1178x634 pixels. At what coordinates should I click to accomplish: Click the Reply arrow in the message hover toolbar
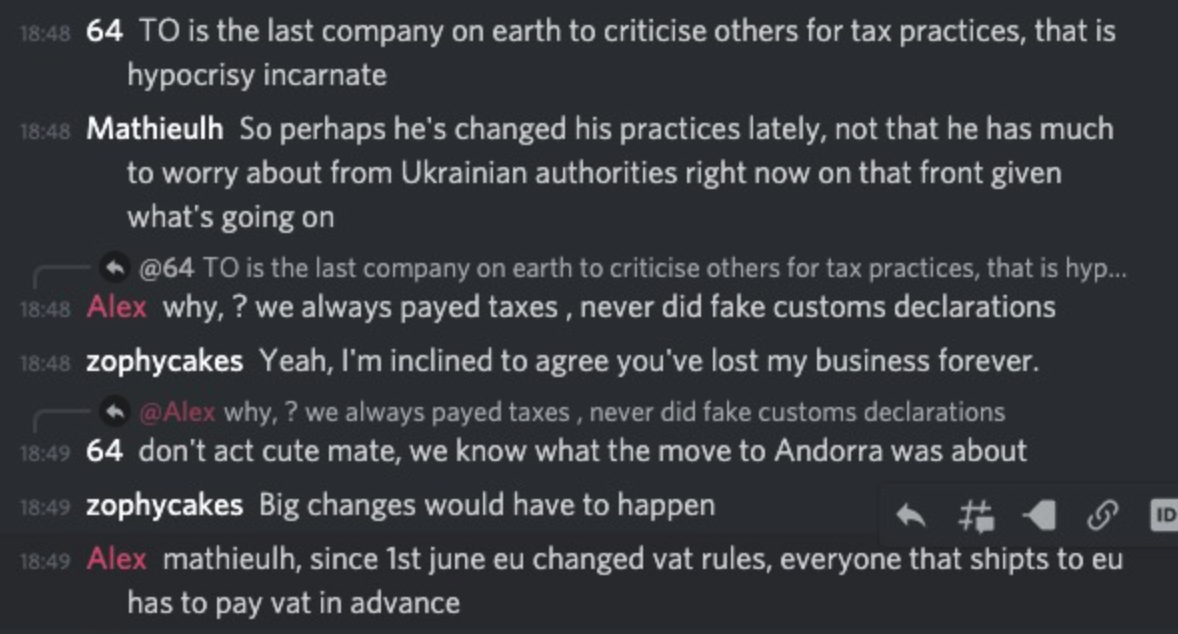click(x=910, y=516)
